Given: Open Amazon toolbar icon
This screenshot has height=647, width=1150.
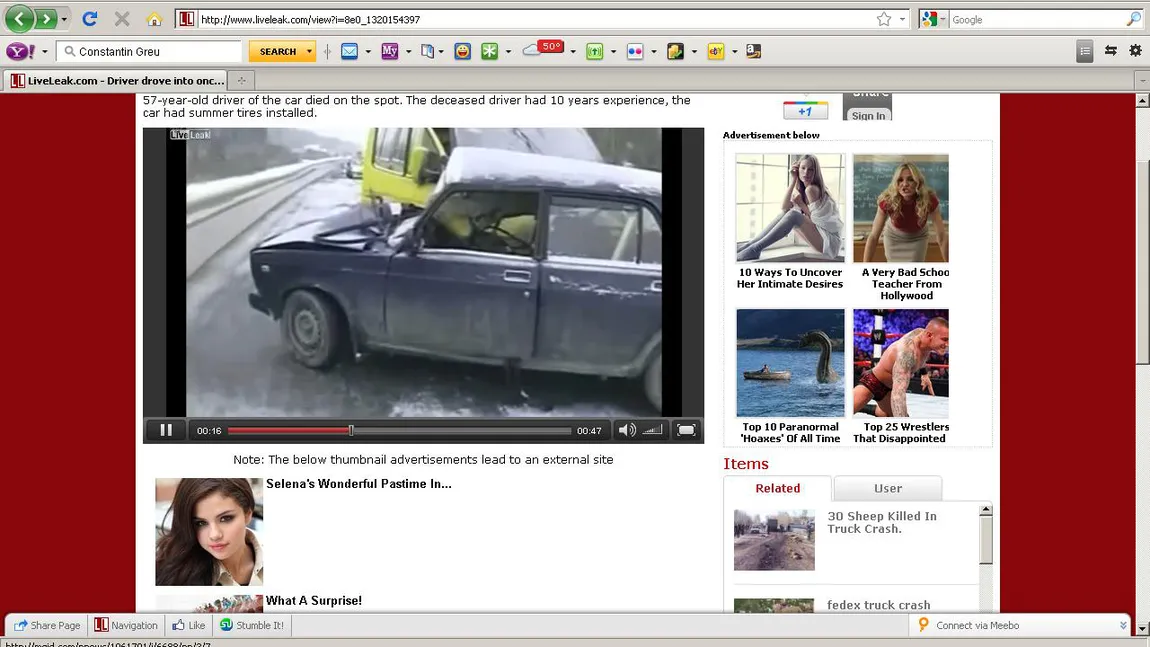Looking at the screenshot, I should click(753, 51).
